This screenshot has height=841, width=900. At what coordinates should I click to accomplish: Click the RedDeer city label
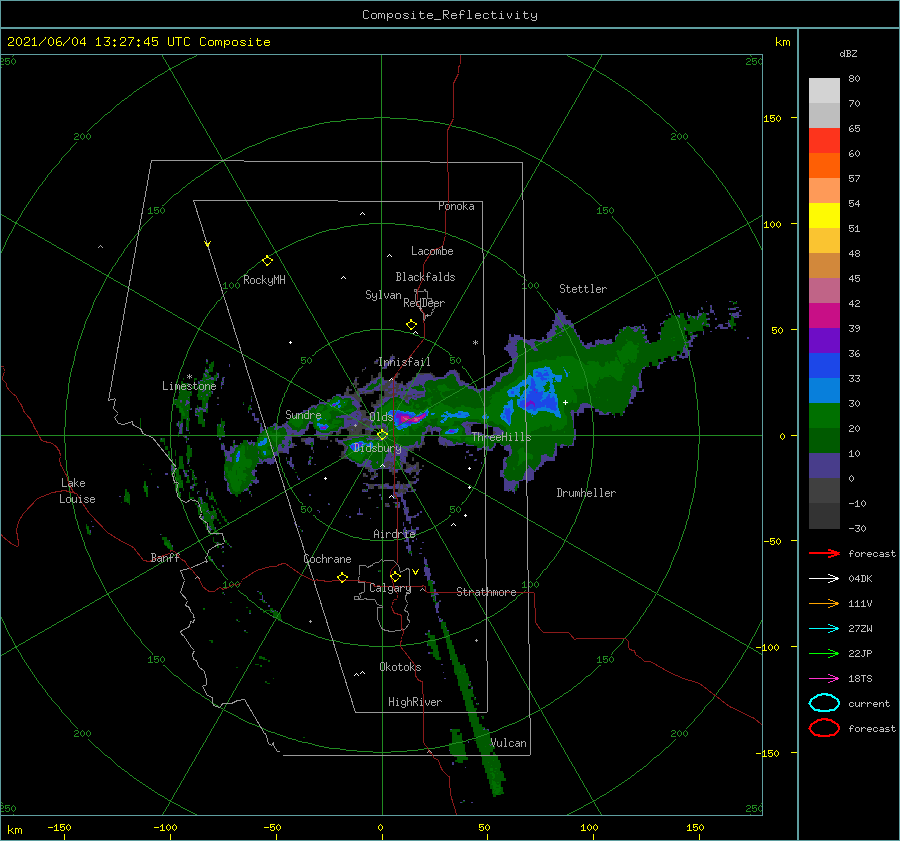coord(424,303)
